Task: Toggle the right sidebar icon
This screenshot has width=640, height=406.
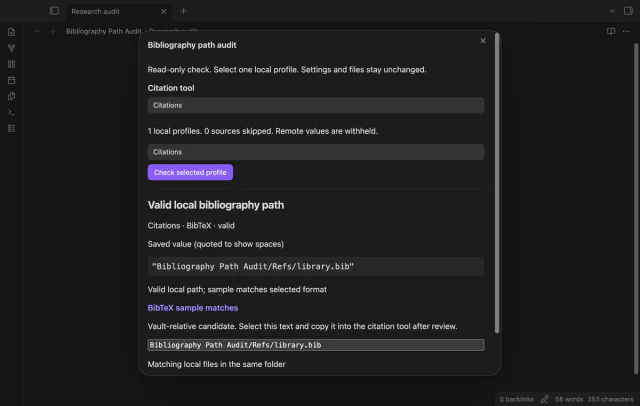Action: point(628,11)
